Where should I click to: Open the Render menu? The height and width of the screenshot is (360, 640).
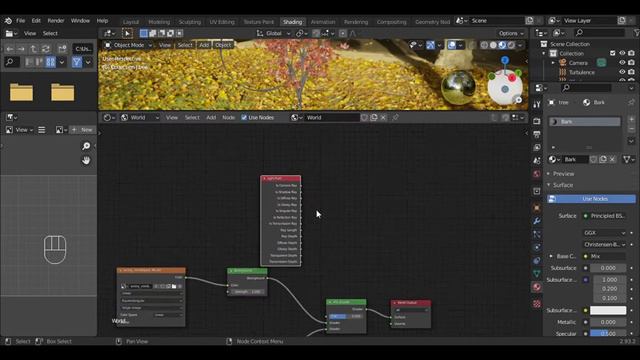click(x=56, y=20)
